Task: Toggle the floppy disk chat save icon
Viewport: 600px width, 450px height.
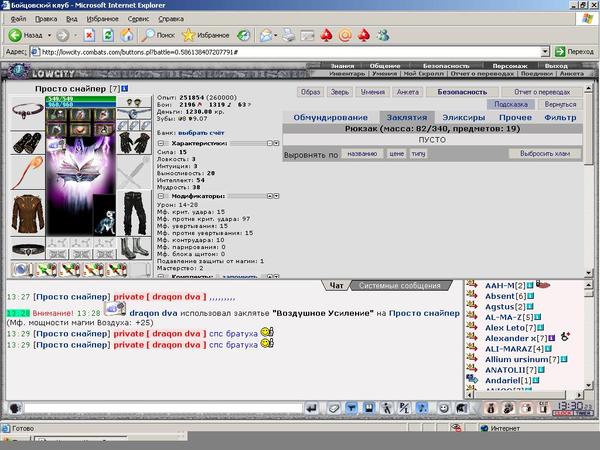Action: click(368, 408)
